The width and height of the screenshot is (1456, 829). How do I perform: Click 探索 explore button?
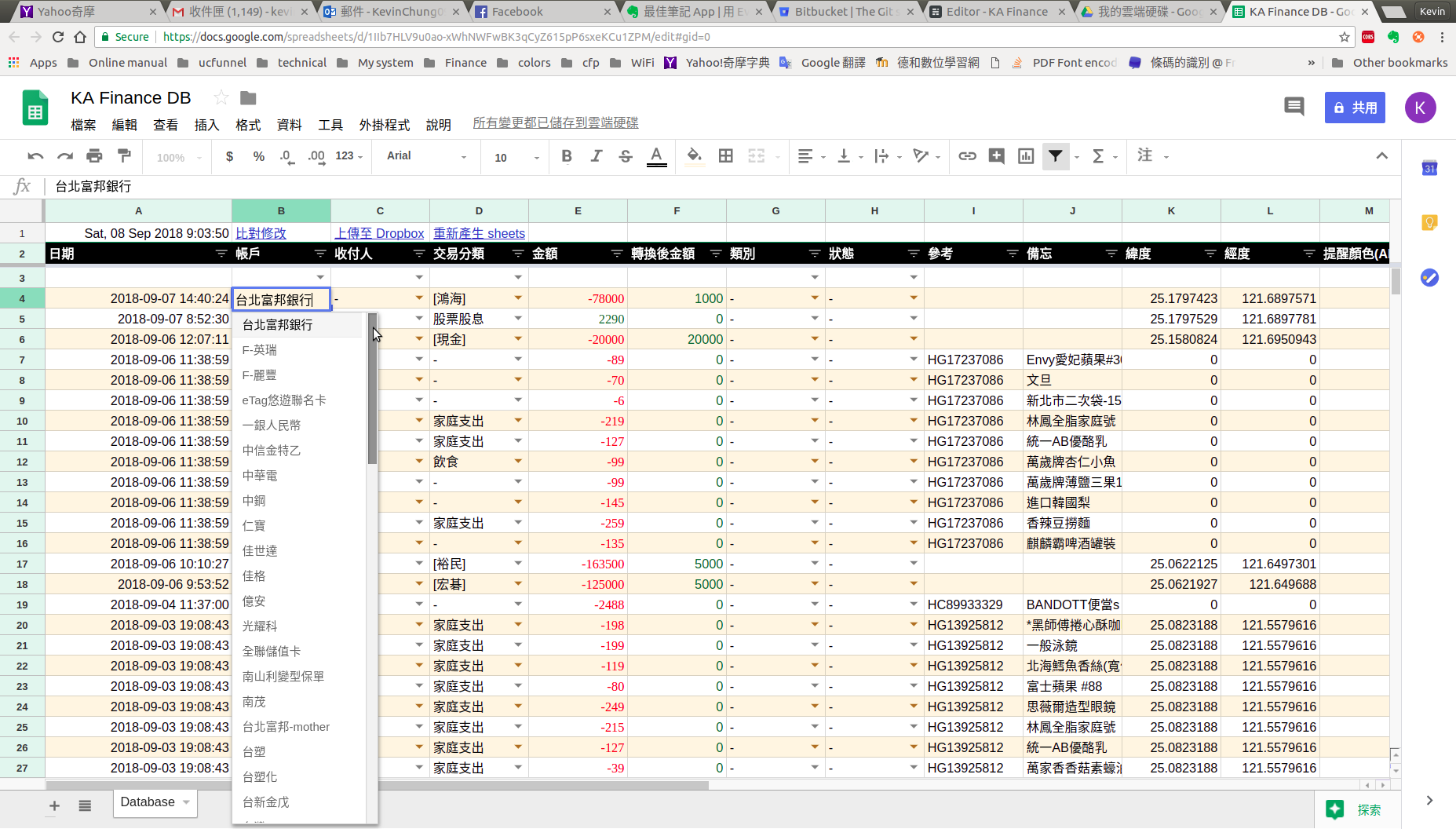(1356, 810)
